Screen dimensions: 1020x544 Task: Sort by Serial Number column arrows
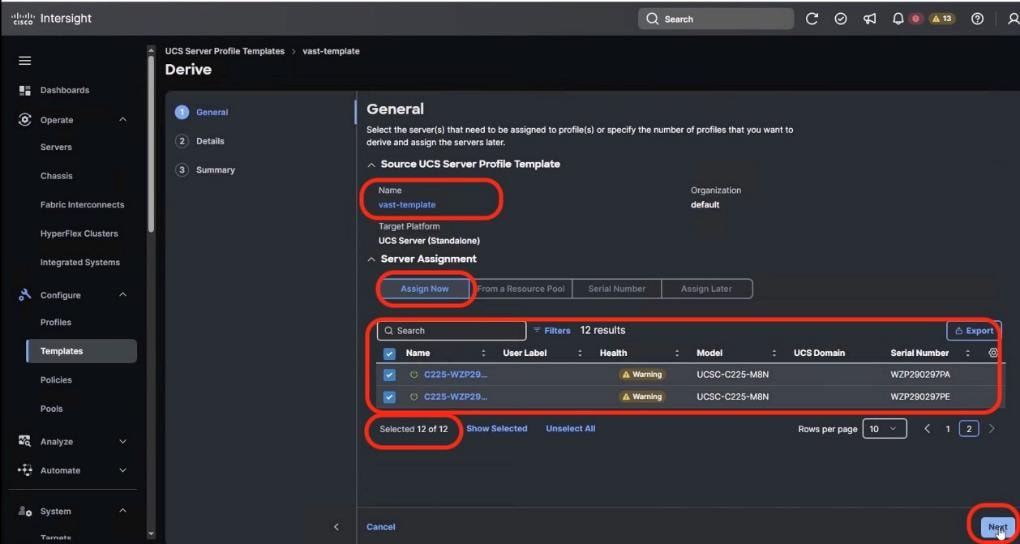click(x=968, y=353)
